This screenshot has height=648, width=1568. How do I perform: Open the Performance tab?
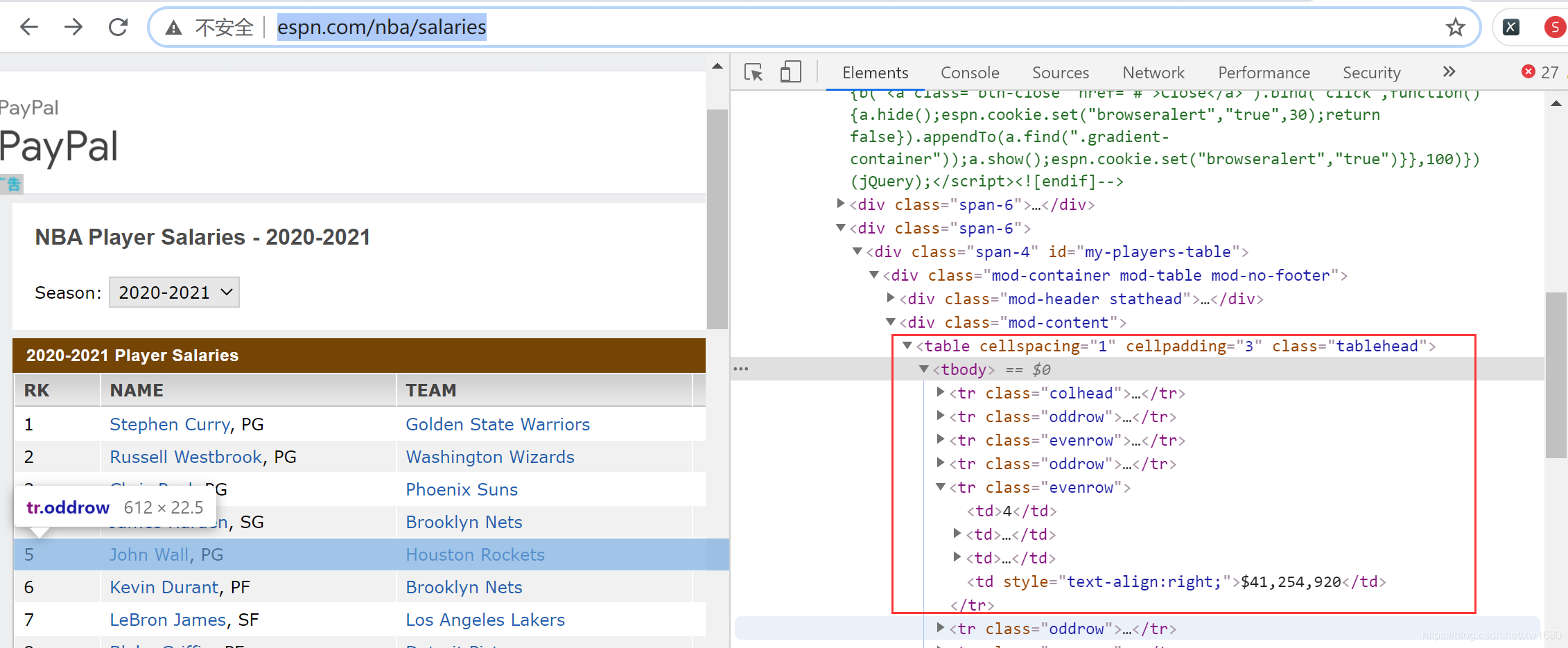[1264, 73]
